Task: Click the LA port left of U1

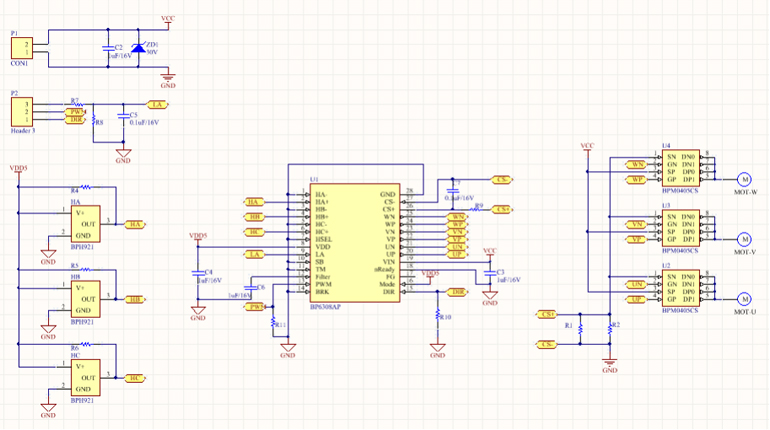Action: 257,255
